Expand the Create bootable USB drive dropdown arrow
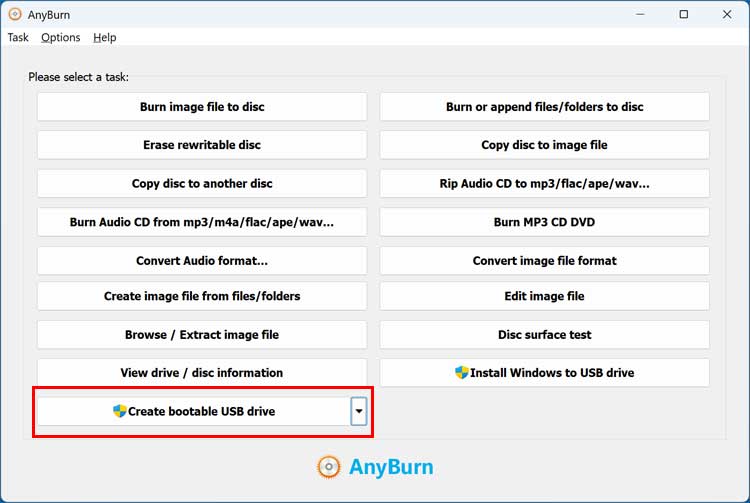The image size is (750, 503). click(x=359, y=411)
